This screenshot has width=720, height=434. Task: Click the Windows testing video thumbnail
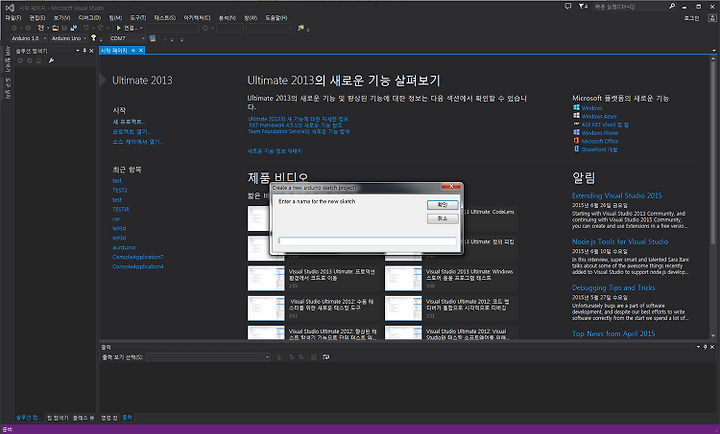coord(403,278)
